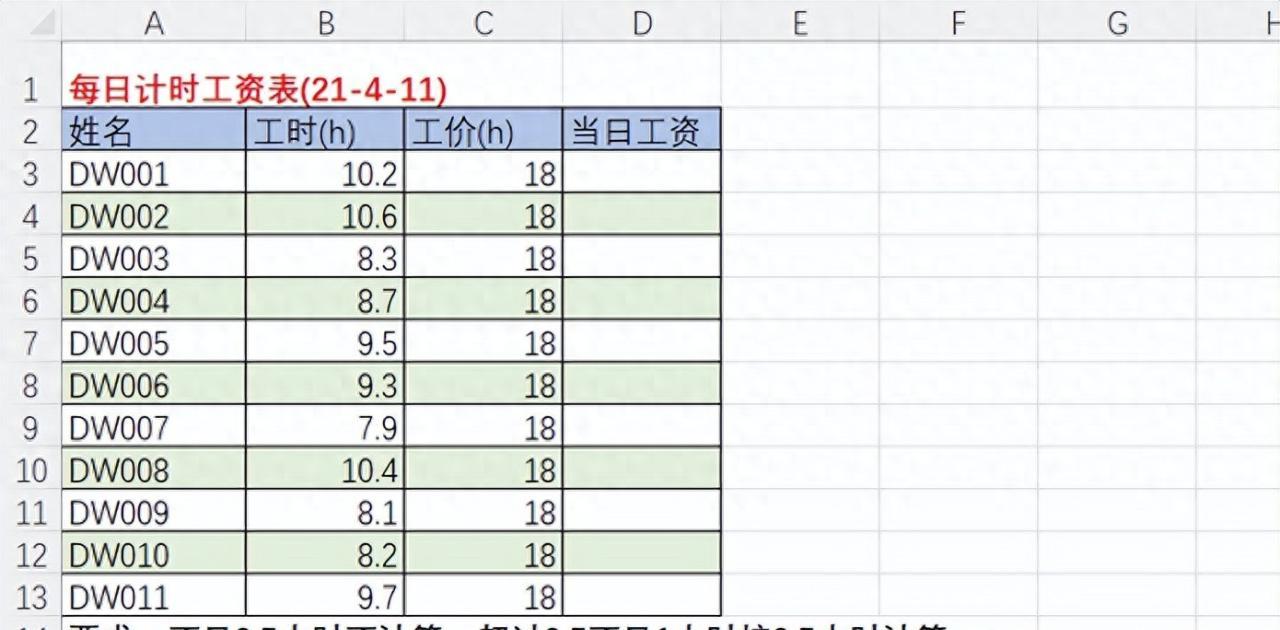Click the empty 当日工资 cell for DW011

tap(642, 596)
